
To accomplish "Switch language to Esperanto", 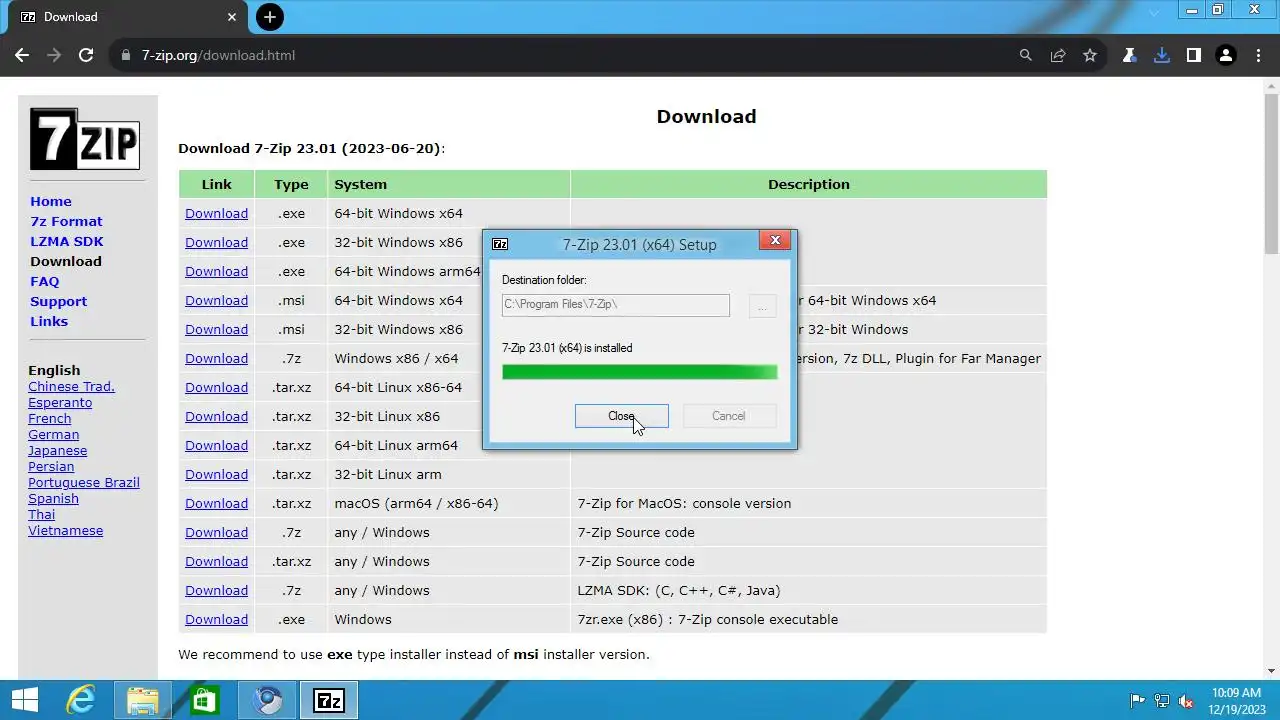I will point(60,402).
